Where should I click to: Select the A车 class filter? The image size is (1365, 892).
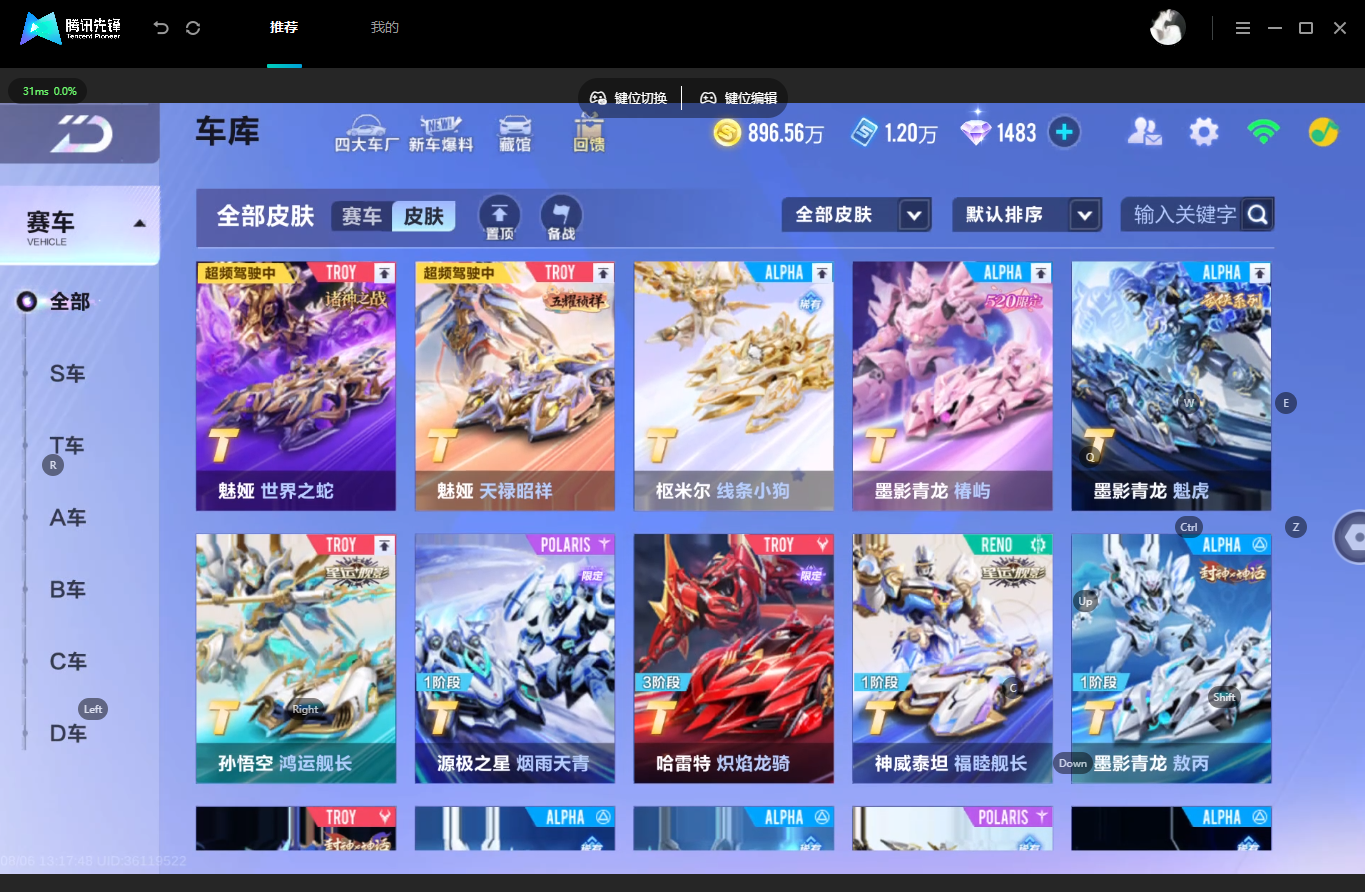click(x=67, y=518)
